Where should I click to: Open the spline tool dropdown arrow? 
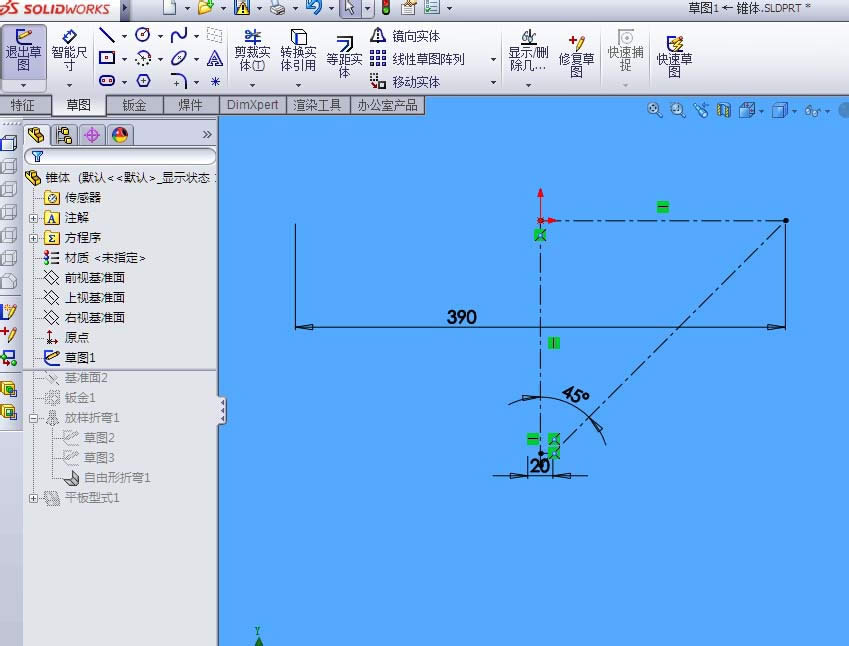[x=195, y=35]
